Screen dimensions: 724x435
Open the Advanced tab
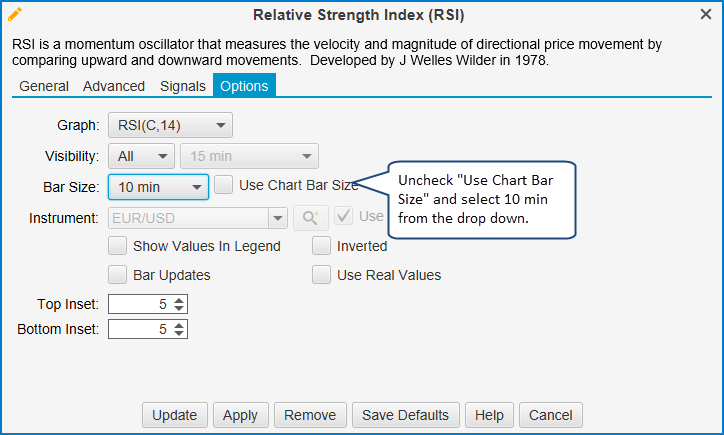114,86
